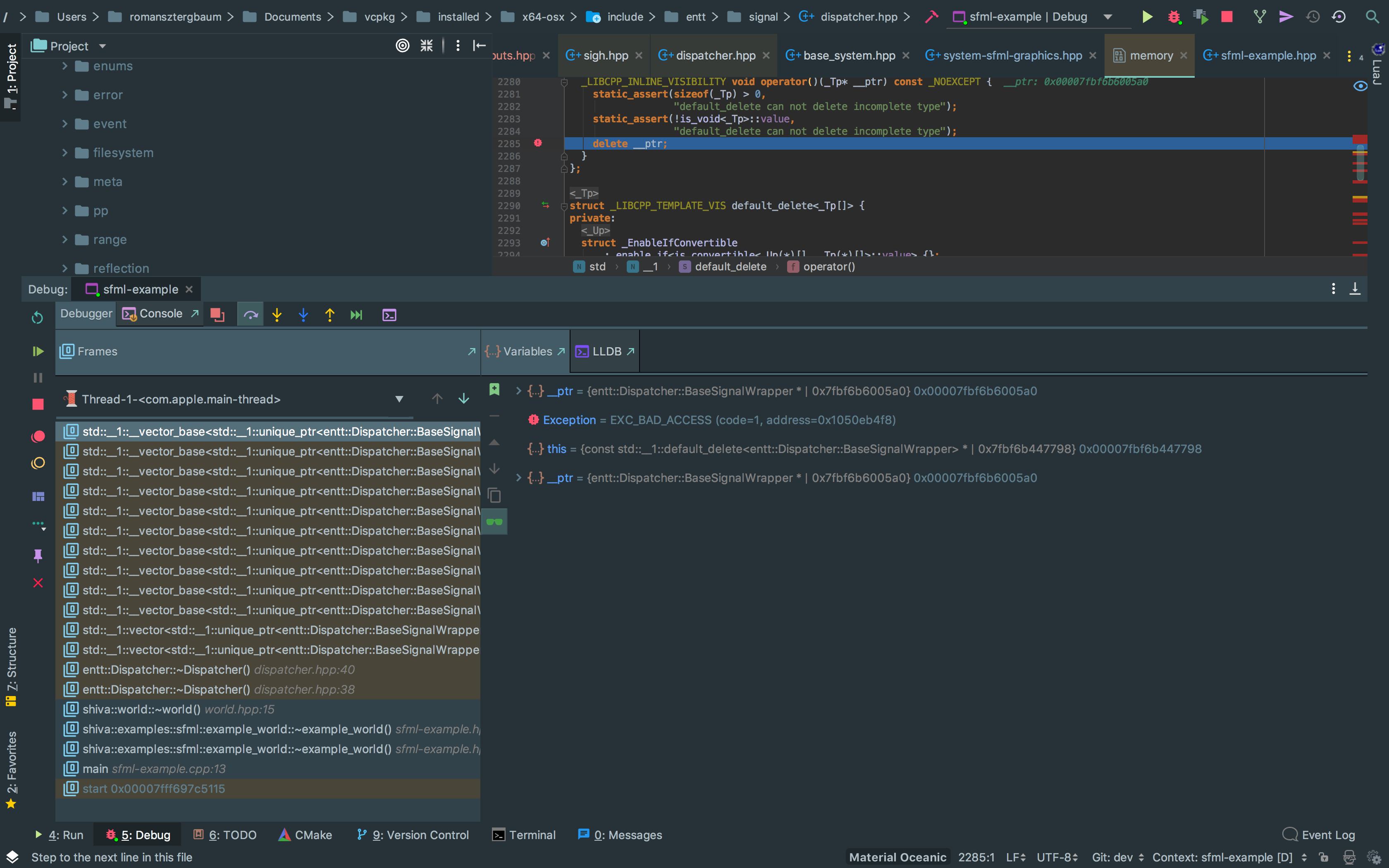Expand the event folder in Project tree
This screenshot has width=1389, height=868.
click(x=64, y=124)
